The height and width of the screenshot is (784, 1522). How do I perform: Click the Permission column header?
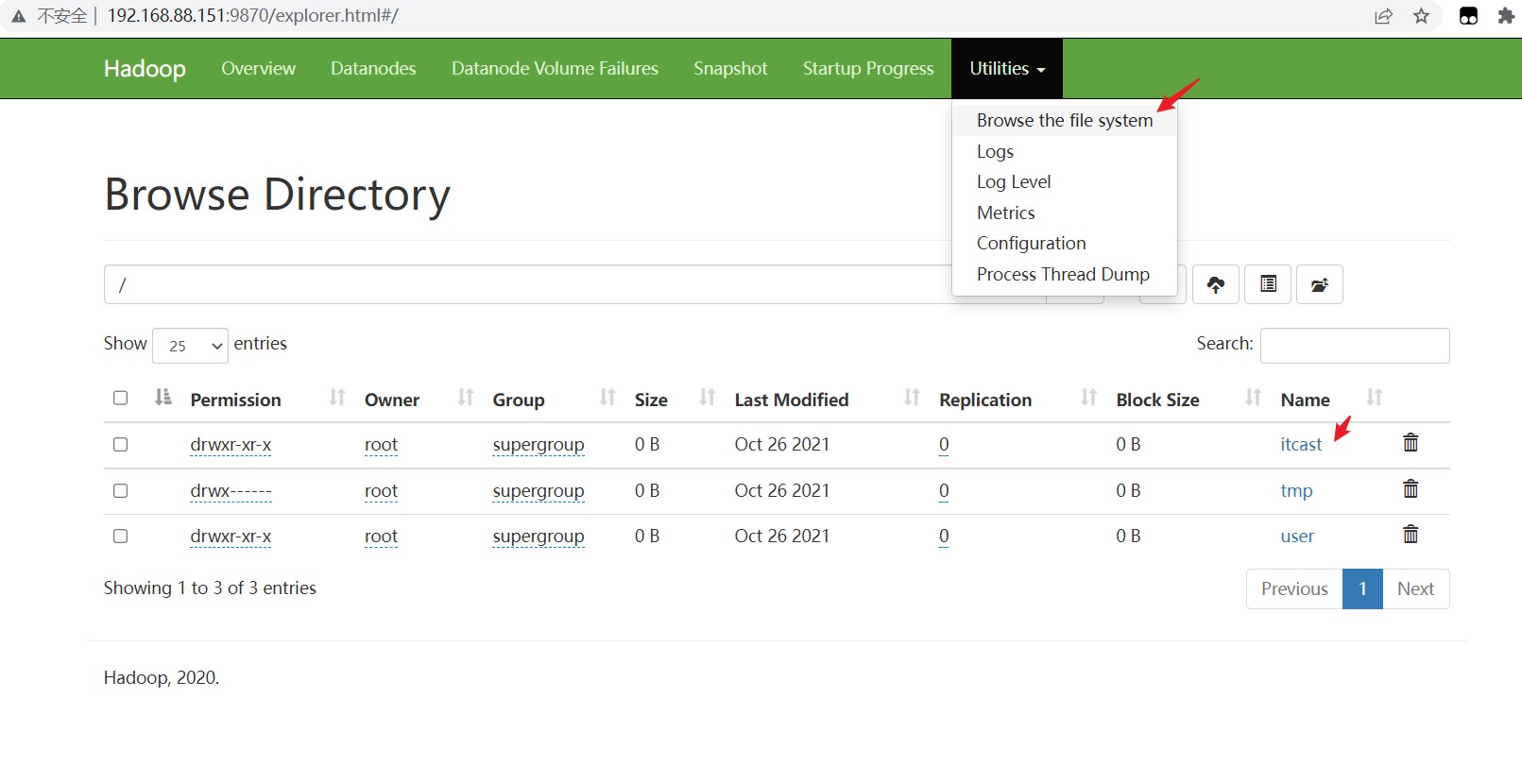[236, 400]
